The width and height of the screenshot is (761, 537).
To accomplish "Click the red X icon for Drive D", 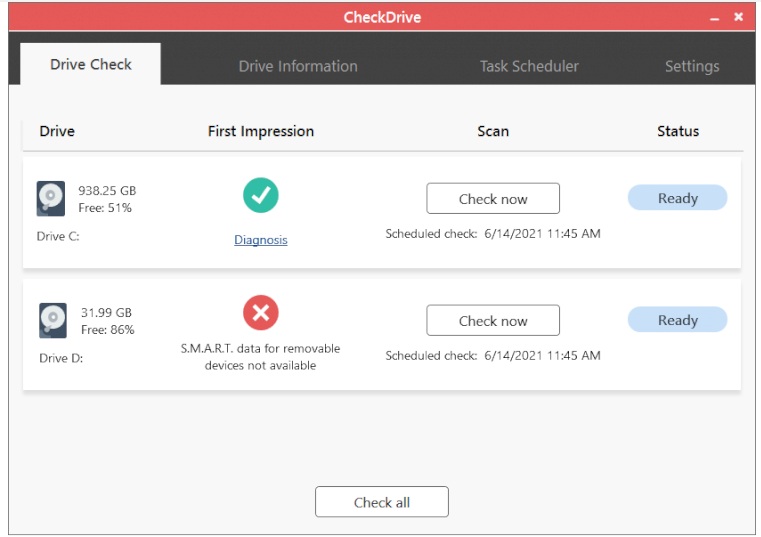I will 261,313.
